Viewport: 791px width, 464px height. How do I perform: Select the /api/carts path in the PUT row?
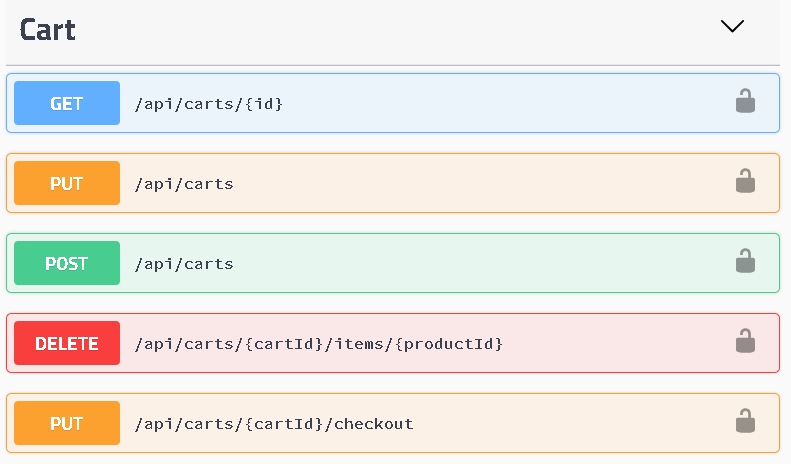(x=183, y=183)
